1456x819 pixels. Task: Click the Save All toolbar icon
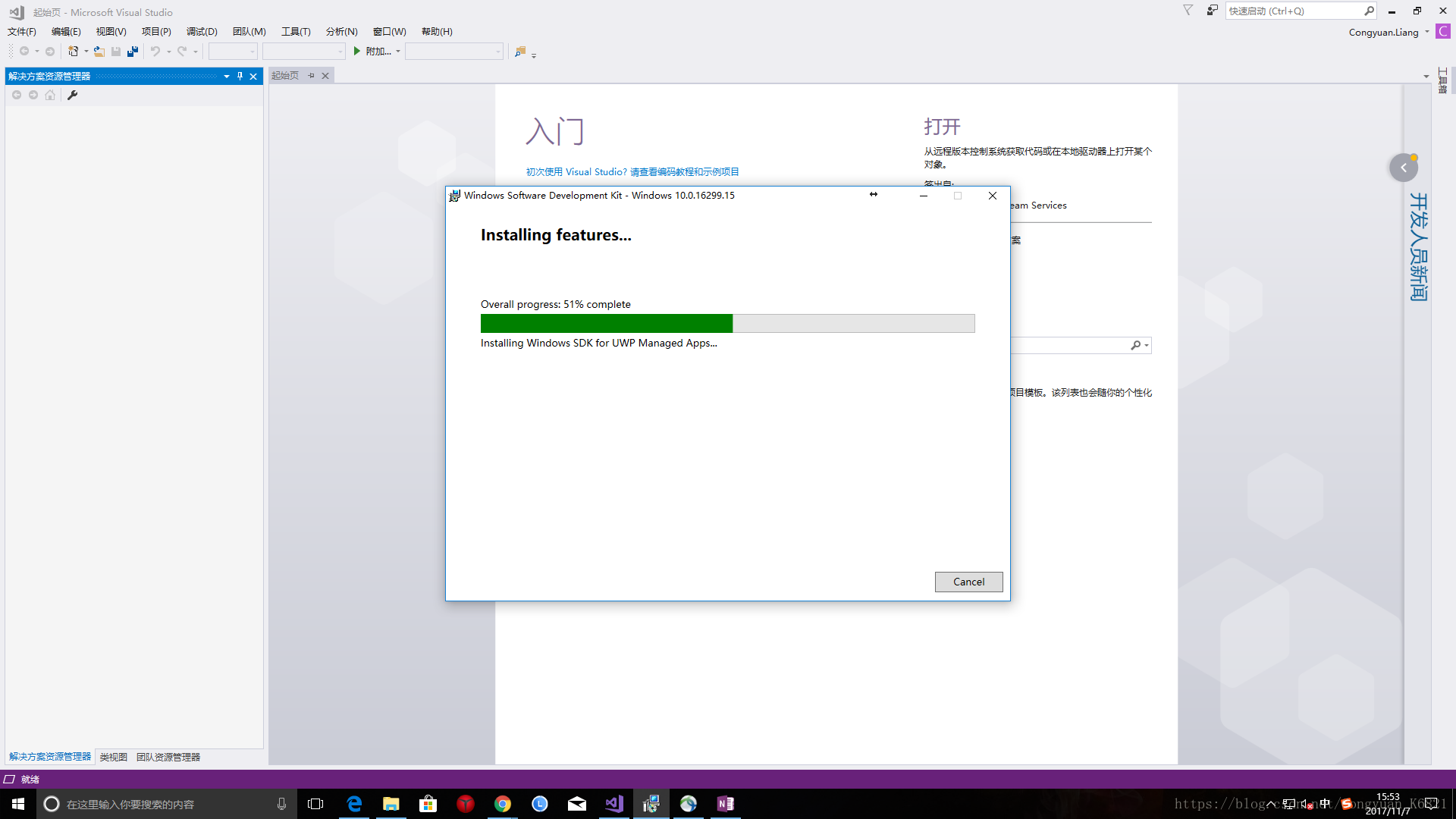point(133,51)
